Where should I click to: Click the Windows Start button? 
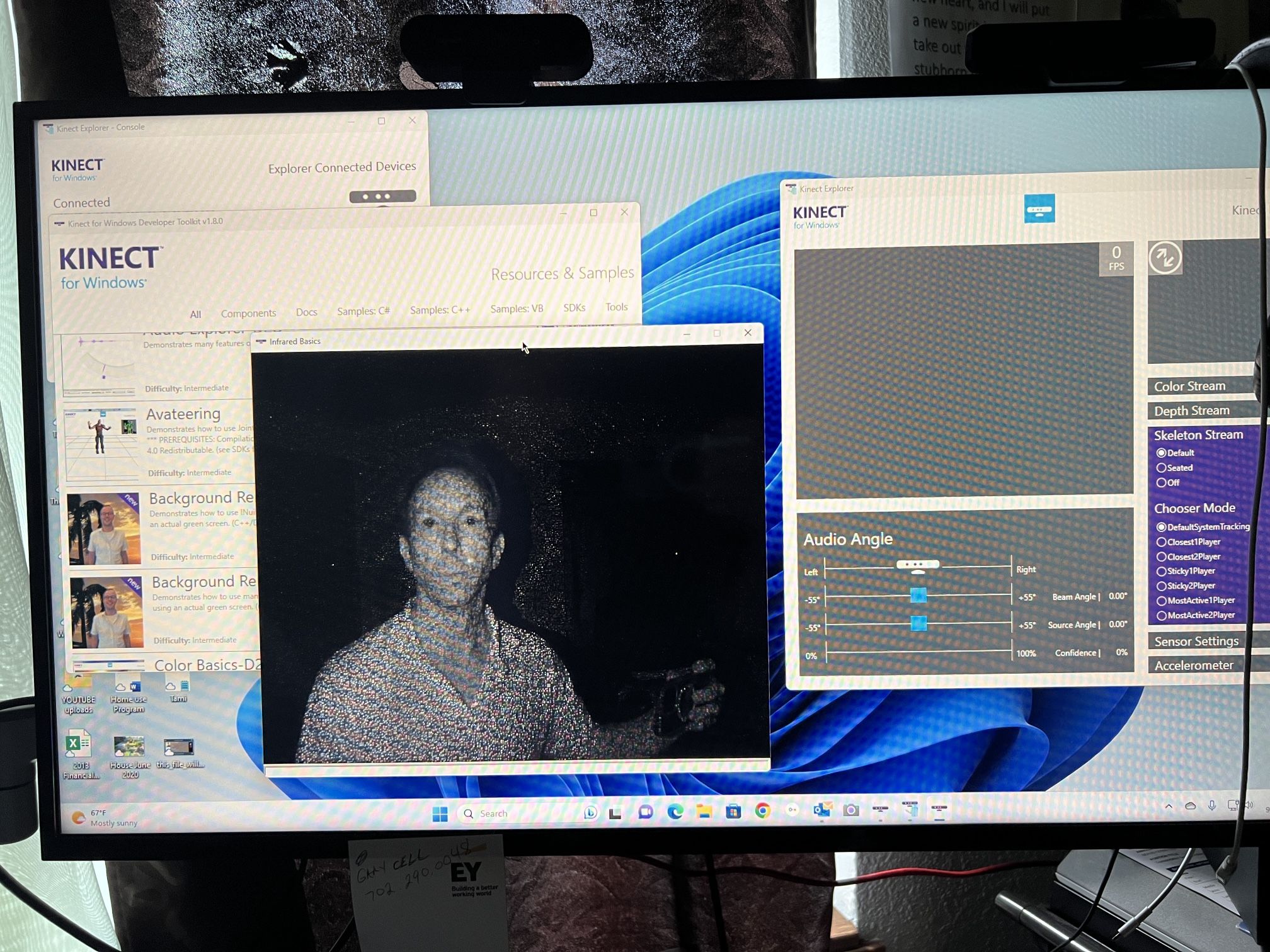(440, 814)
